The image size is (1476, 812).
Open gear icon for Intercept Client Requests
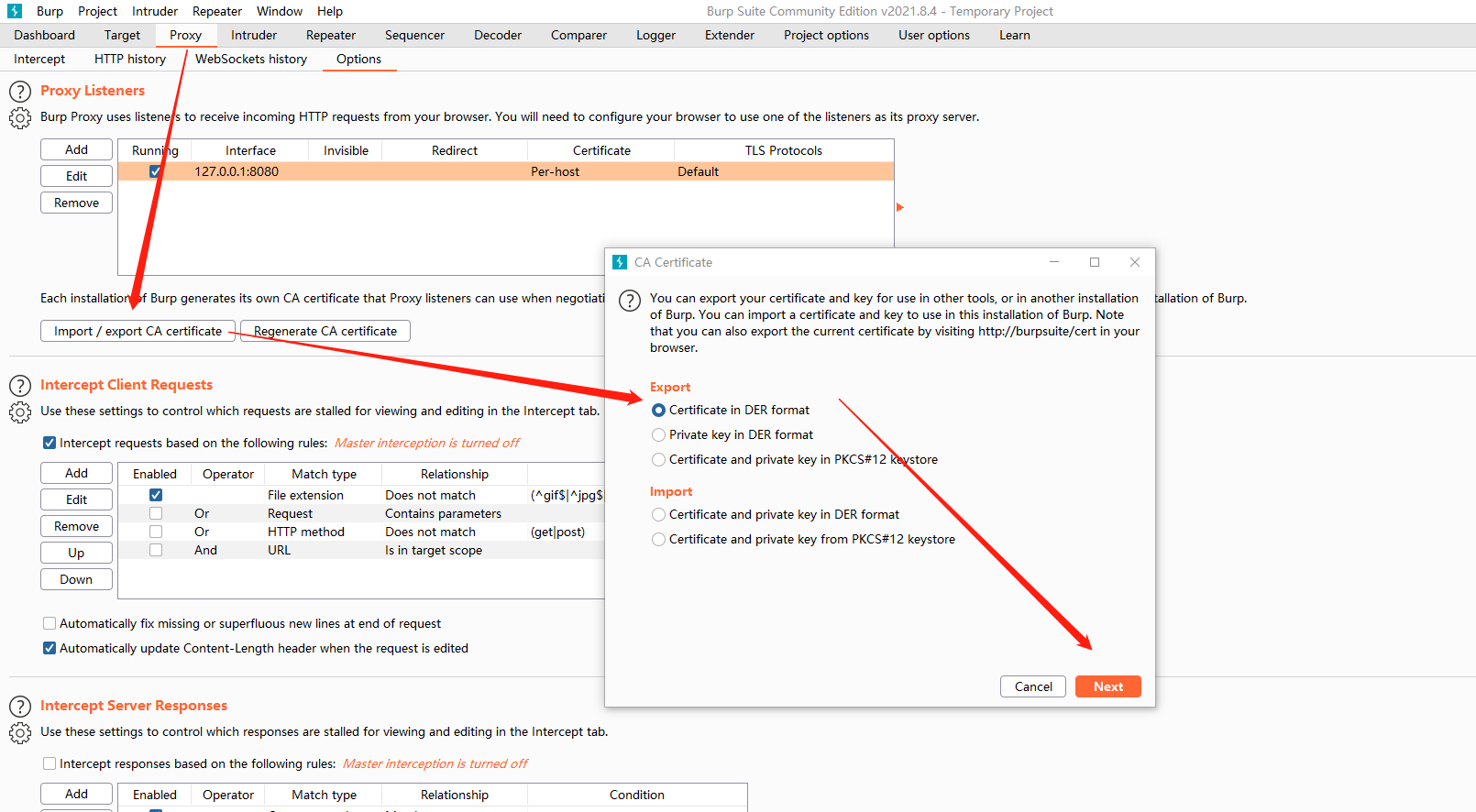(x=20, y=412)
